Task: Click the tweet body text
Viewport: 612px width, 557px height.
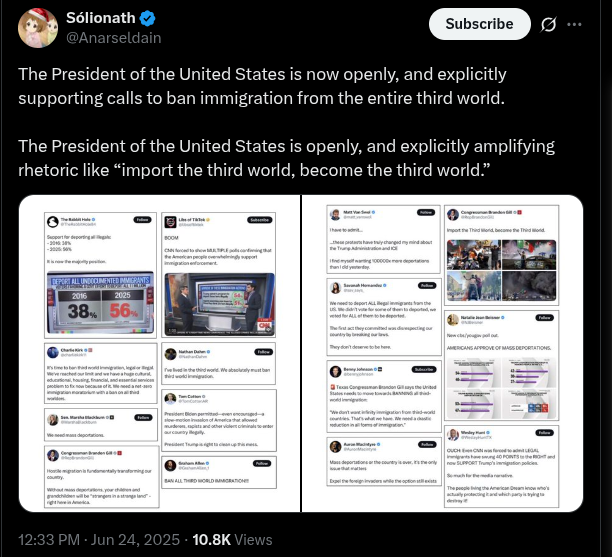Action: [286, 122]
